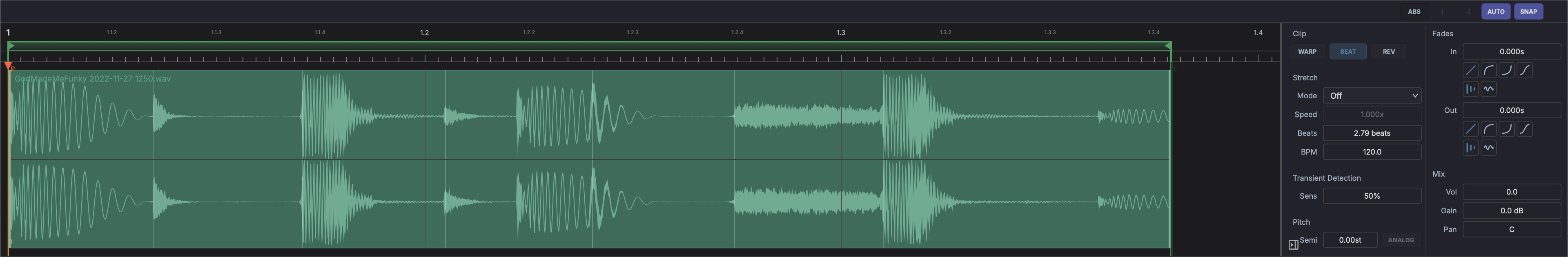Toggle BEAT clip mode
Image resolution: width=1568 pixels, height=257 pixels.
tap(1348, 52)
